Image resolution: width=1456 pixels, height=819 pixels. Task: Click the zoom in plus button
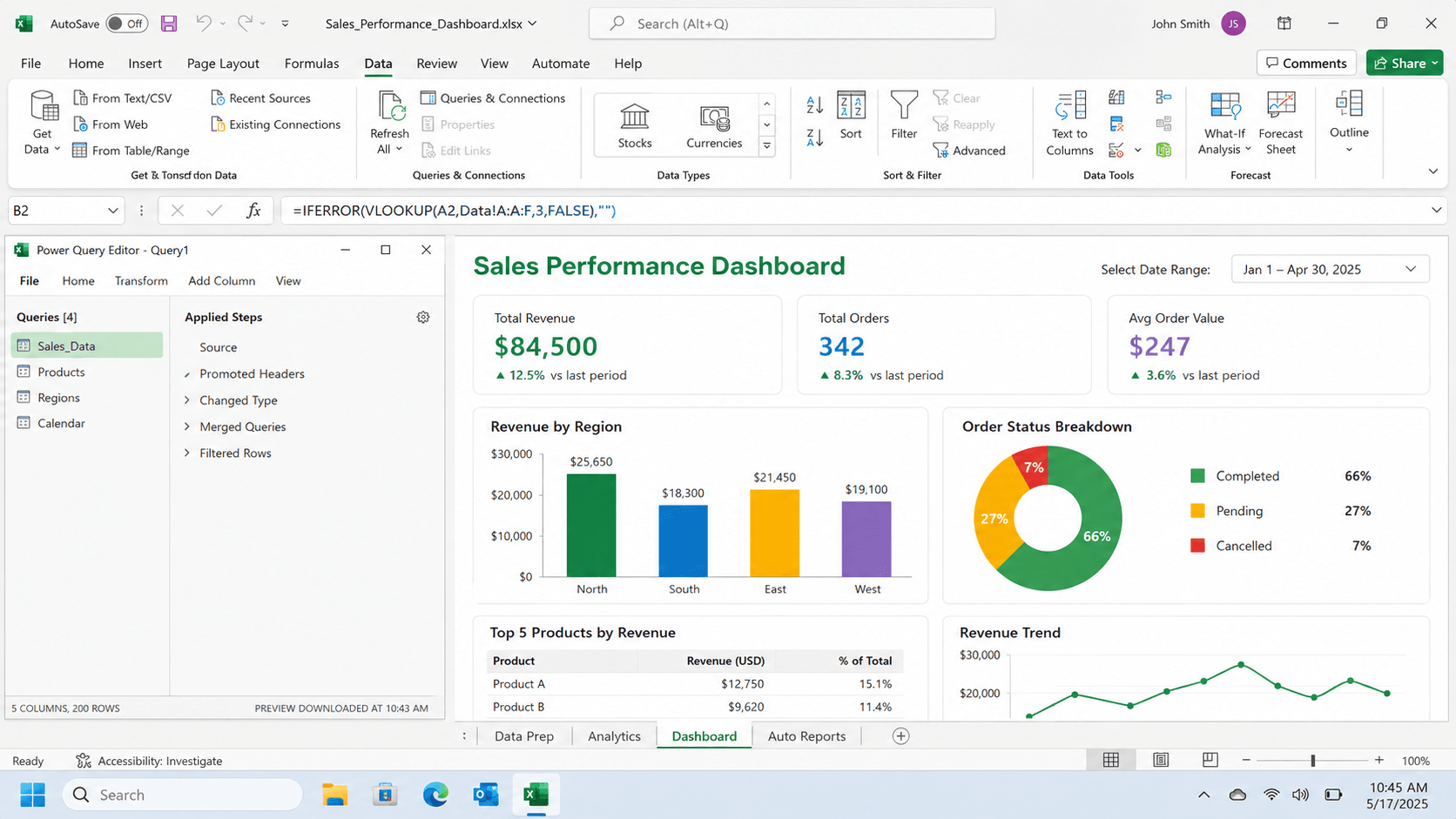(x=1379, y=761)
